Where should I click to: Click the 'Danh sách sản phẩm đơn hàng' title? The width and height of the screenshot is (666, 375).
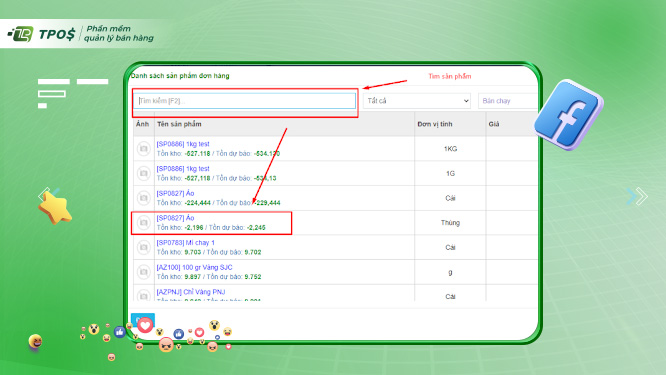coord(180,76)
